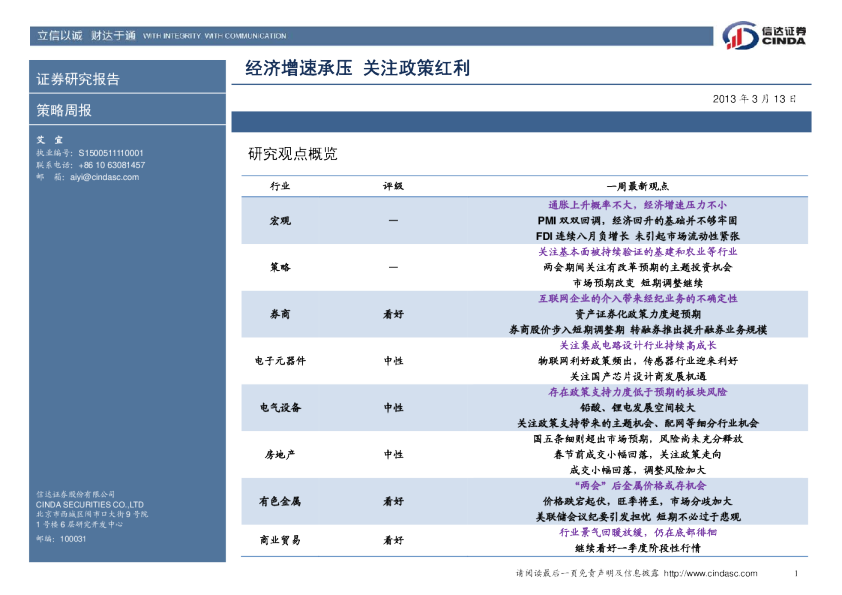Click the 电气设备 row label
This screenshot has width=842, height=595.
pos(280,408)
